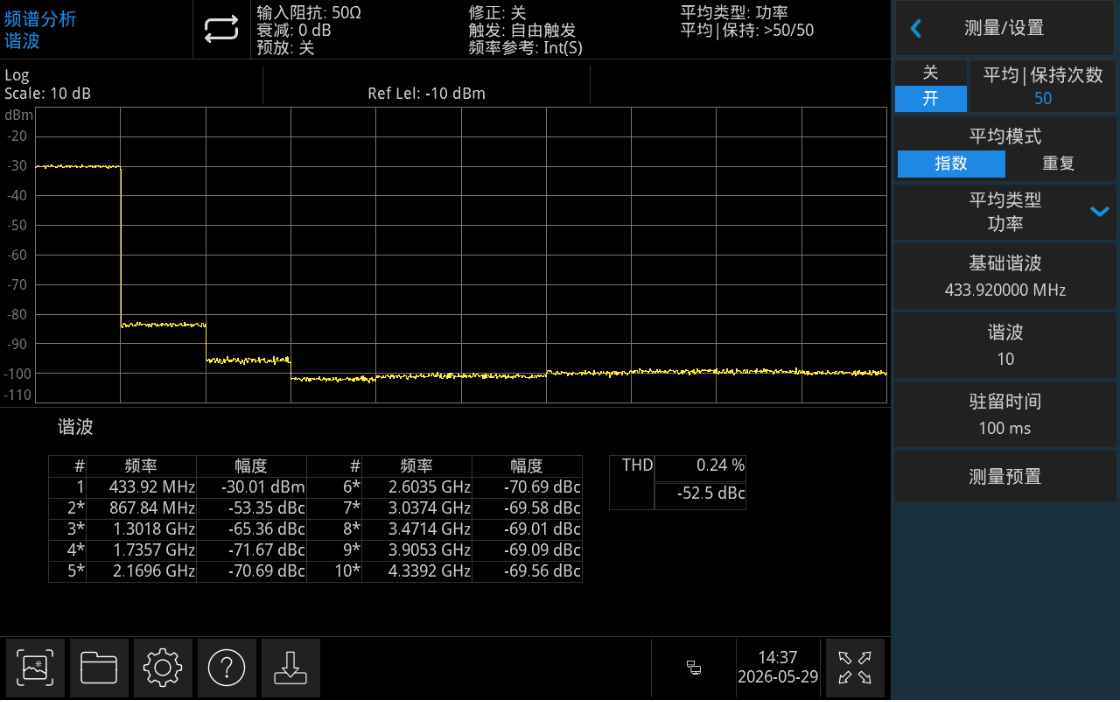
Task: Click the 平均|保持: >50/50 status text
Action: (x=747, y=30)
